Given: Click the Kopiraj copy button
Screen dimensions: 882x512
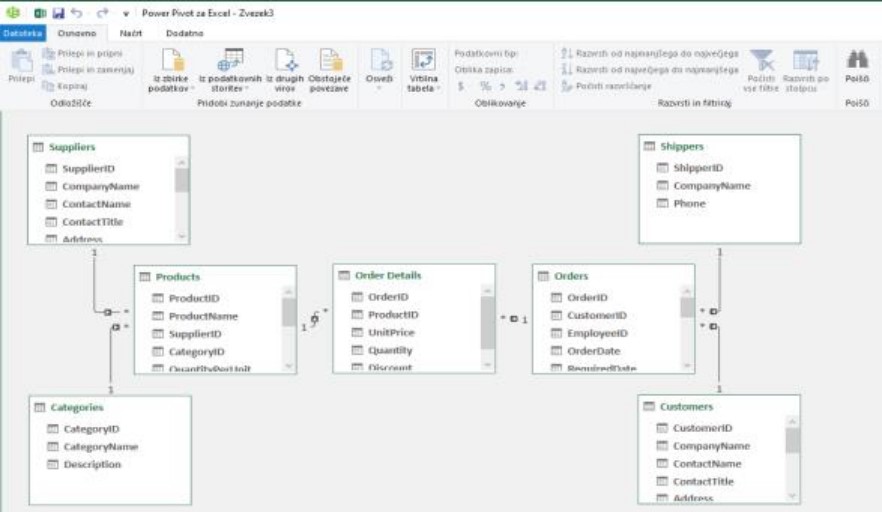Looking at the screenshot, I should (x=66, y=86).
